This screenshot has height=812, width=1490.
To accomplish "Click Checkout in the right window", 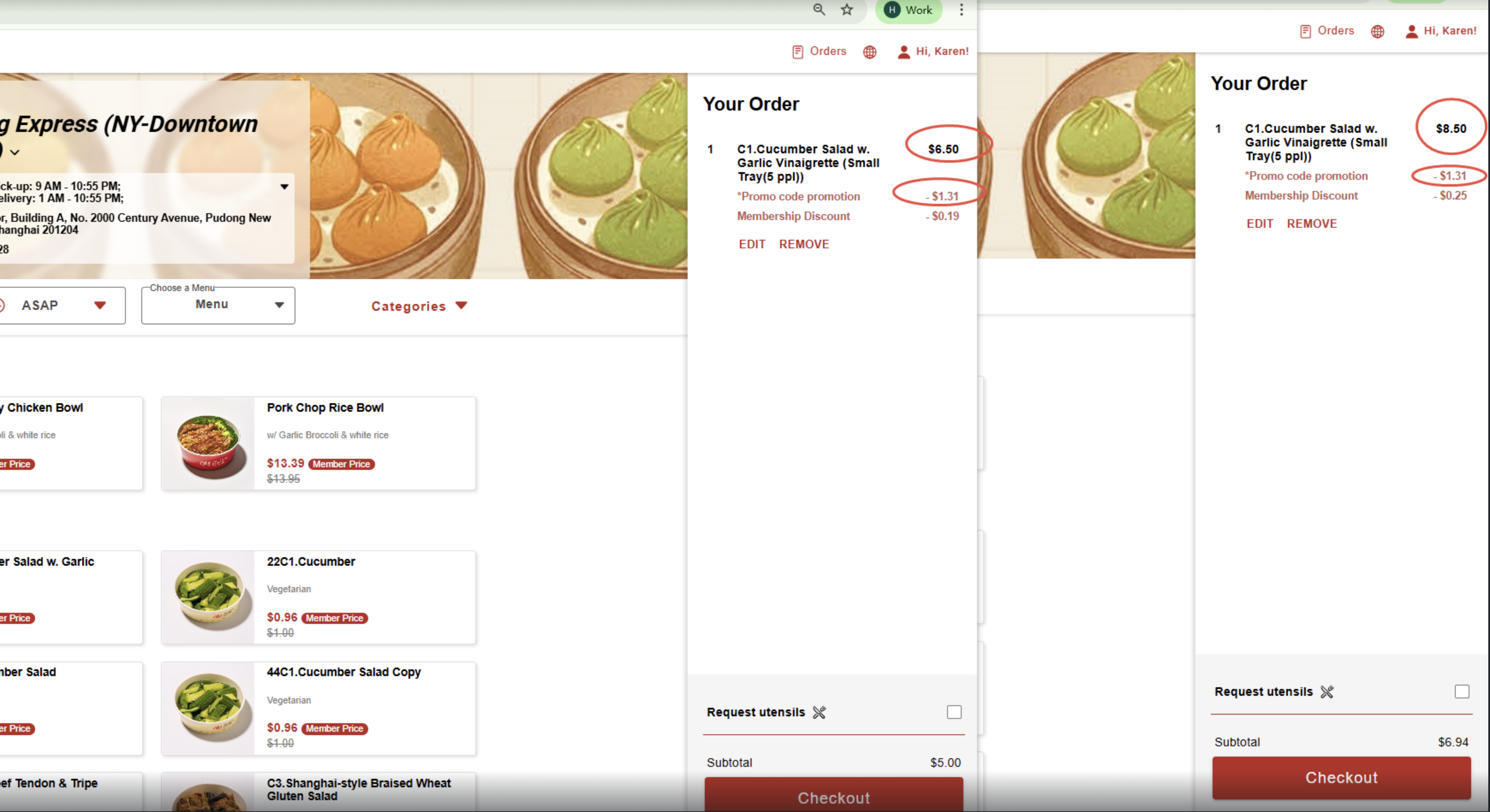I will pos(1341,778).
